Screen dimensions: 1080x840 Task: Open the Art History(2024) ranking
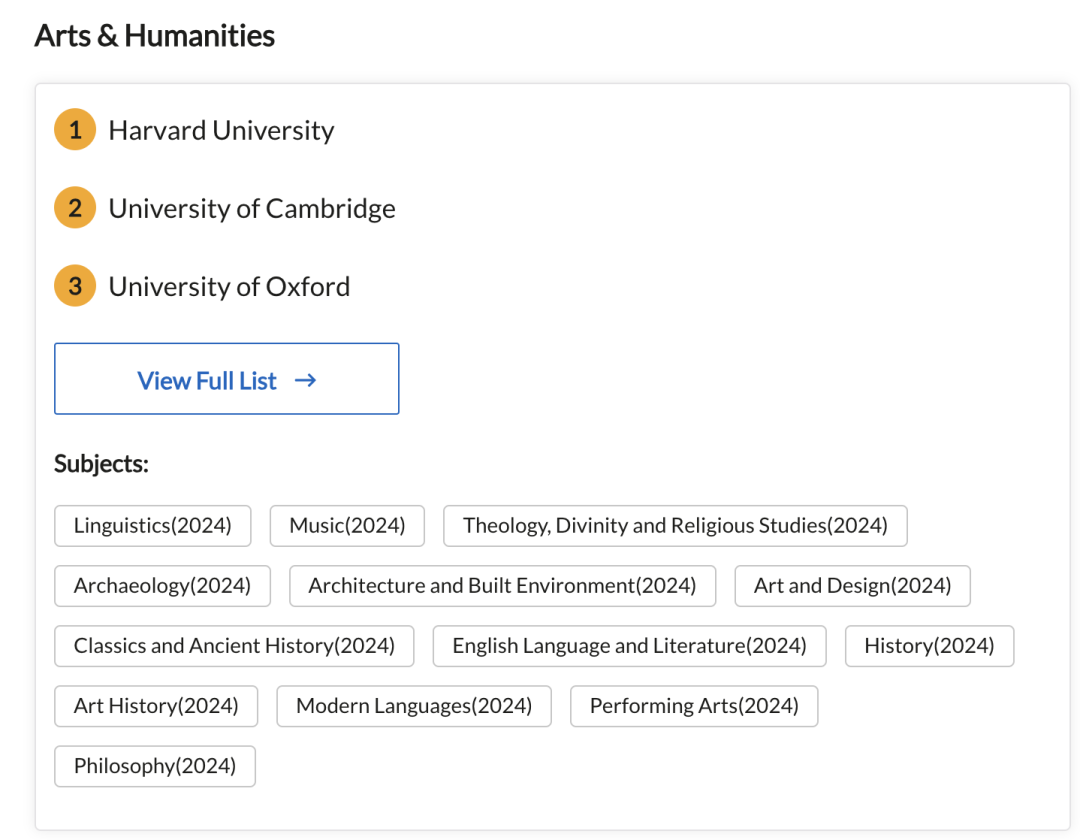click(x=156, y=706)
